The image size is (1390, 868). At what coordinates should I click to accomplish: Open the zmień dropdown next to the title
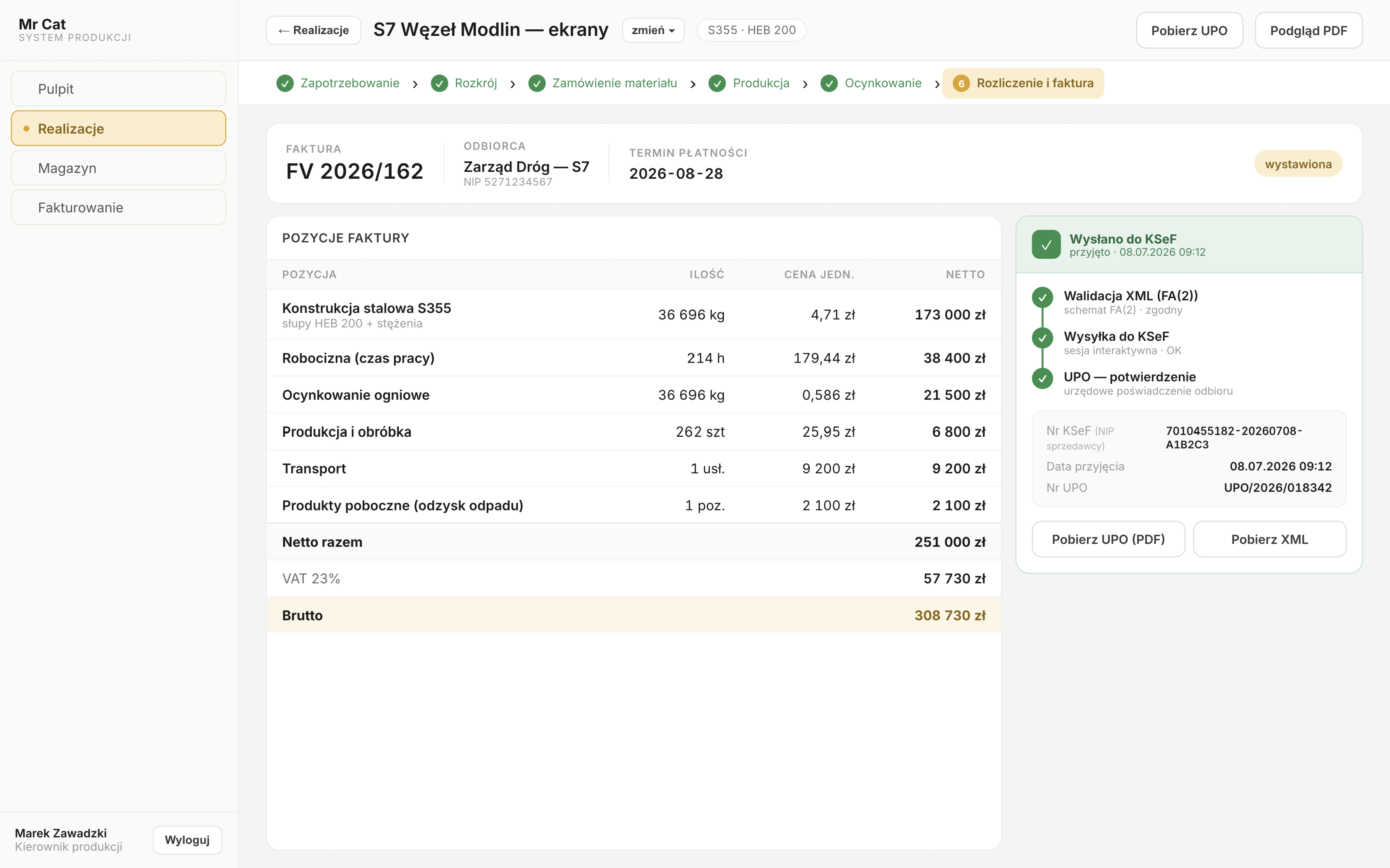pos(653,31)
